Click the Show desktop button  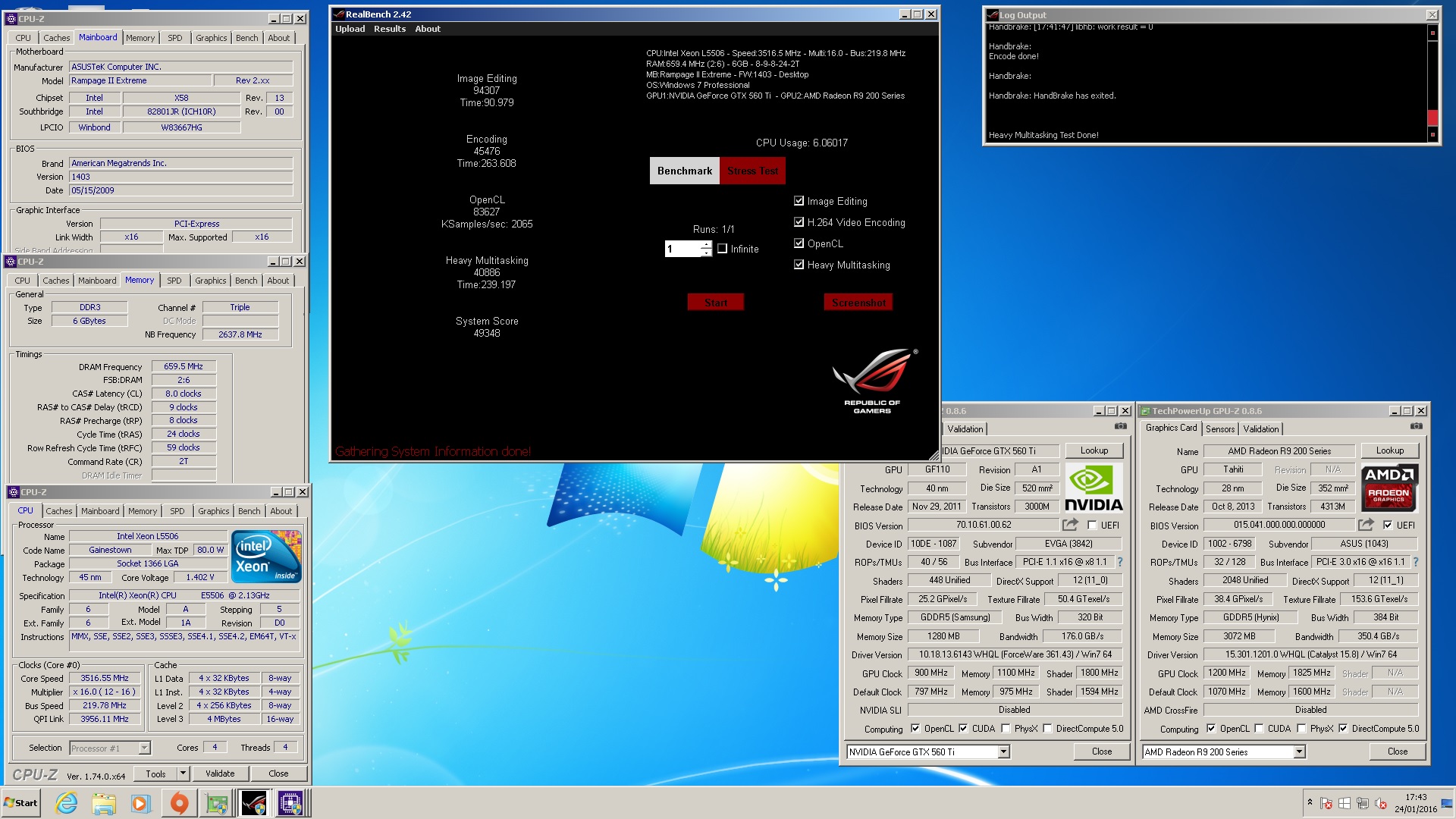click(x=1448, y=803)
